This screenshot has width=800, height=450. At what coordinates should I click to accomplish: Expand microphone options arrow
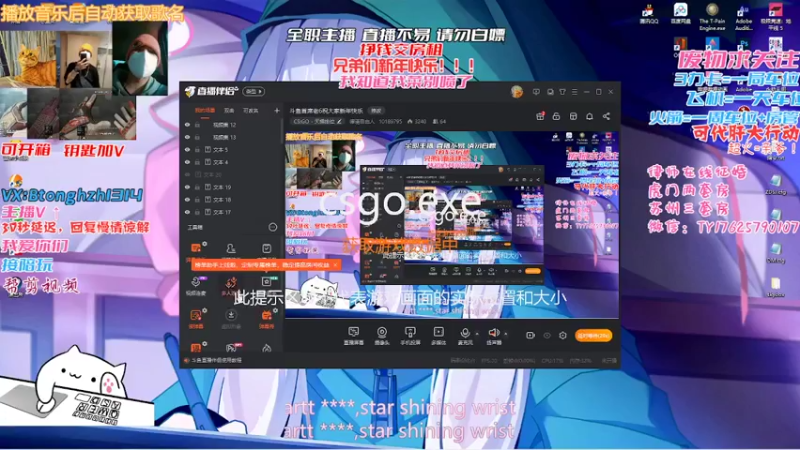[477, 334]
